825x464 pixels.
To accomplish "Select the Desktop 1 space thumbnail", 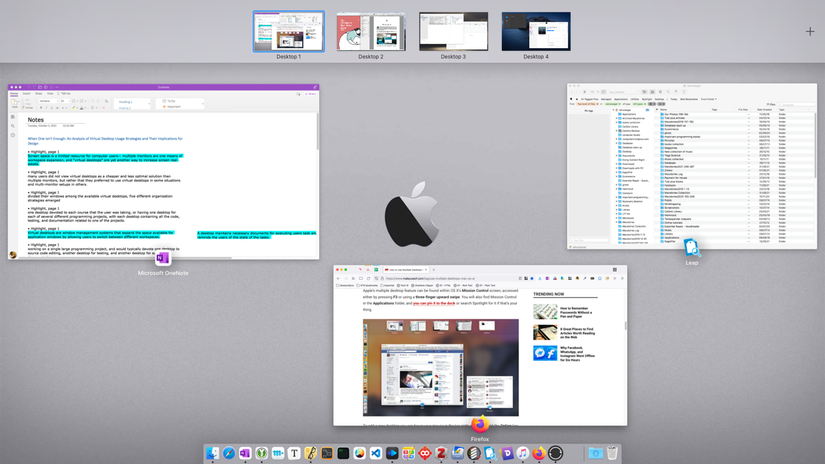I will [288, 32].
